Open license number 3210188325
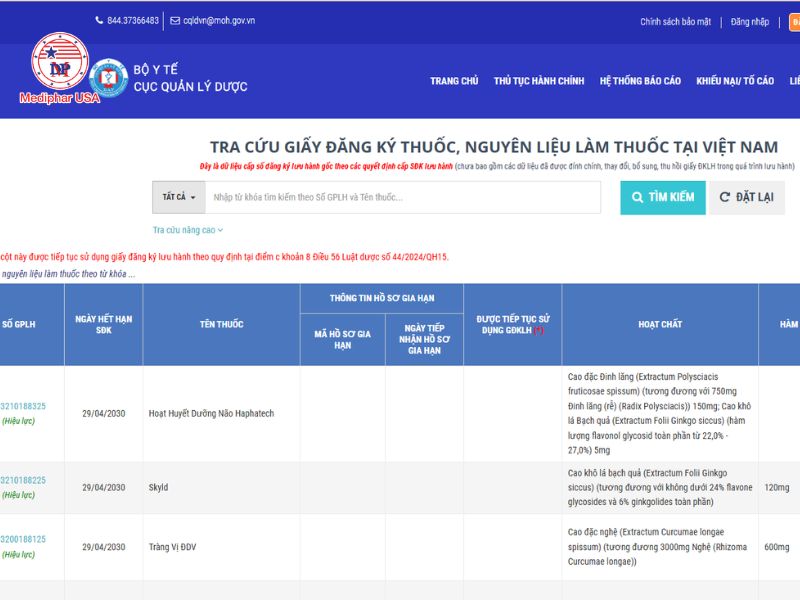The width and height of the screenshot is (800, 600). (x=23, y=406)
